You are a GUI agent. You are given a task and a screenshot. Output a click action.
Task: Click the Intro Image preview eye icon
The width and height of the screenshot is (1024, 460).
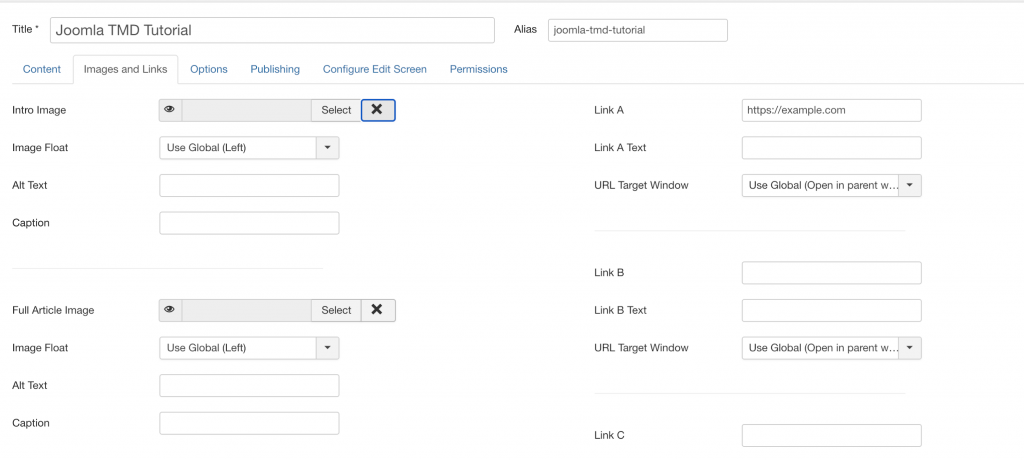170,110
